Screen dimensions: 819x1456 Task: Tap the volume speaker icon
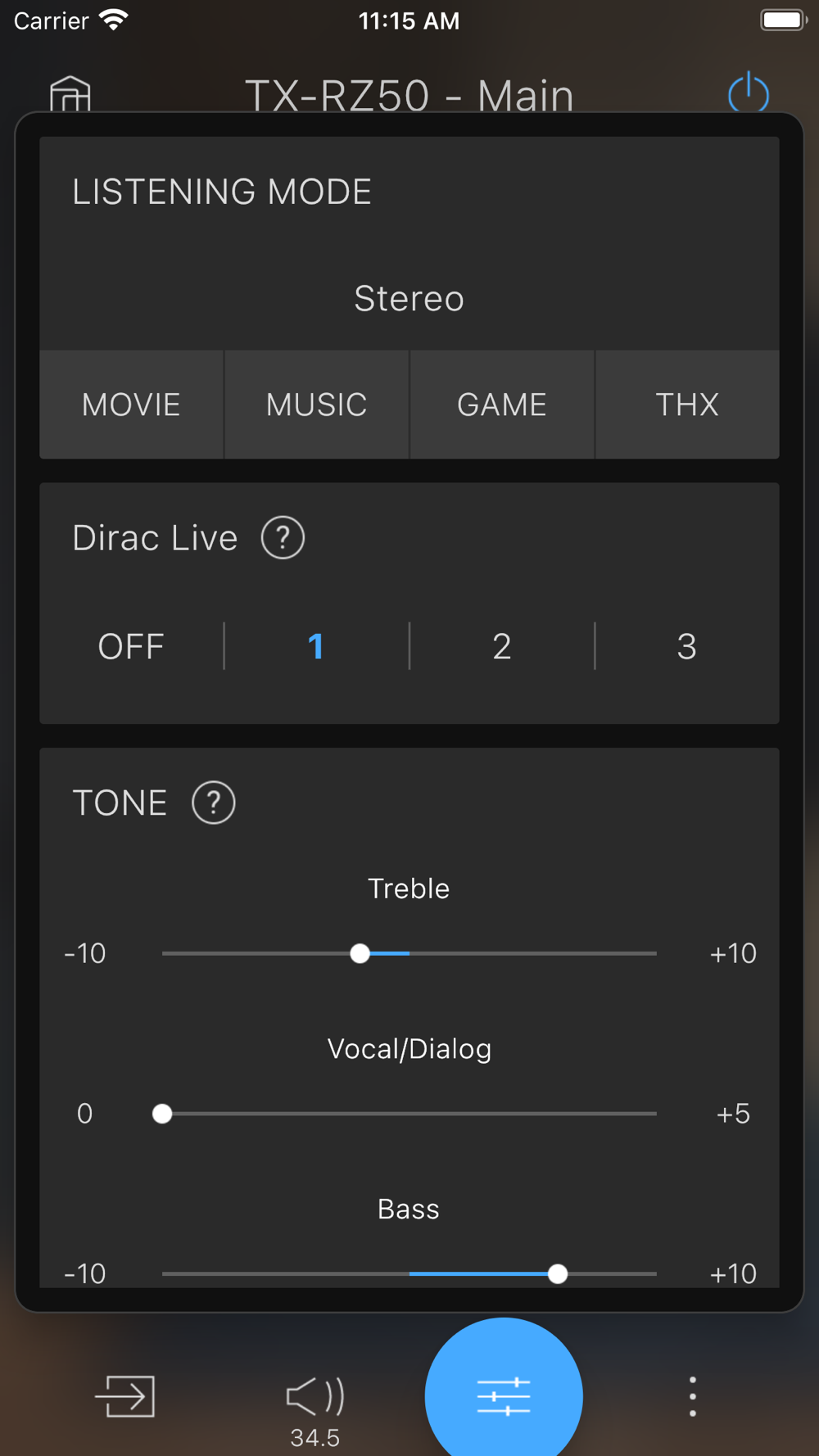(315, 1396)
